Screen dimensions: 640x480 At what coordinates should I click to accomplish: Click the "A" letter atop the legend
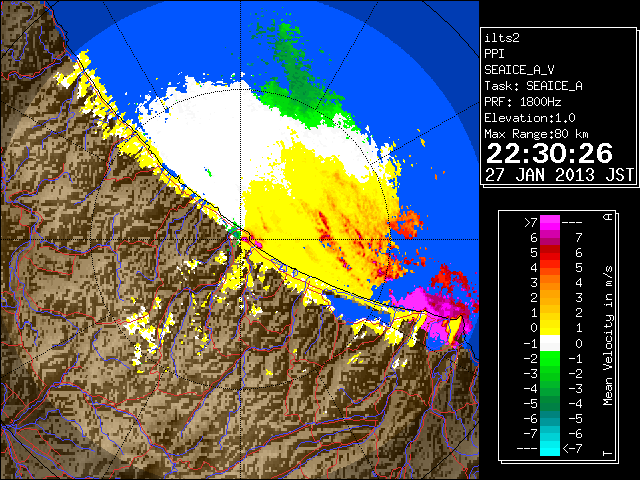(609, 217)
